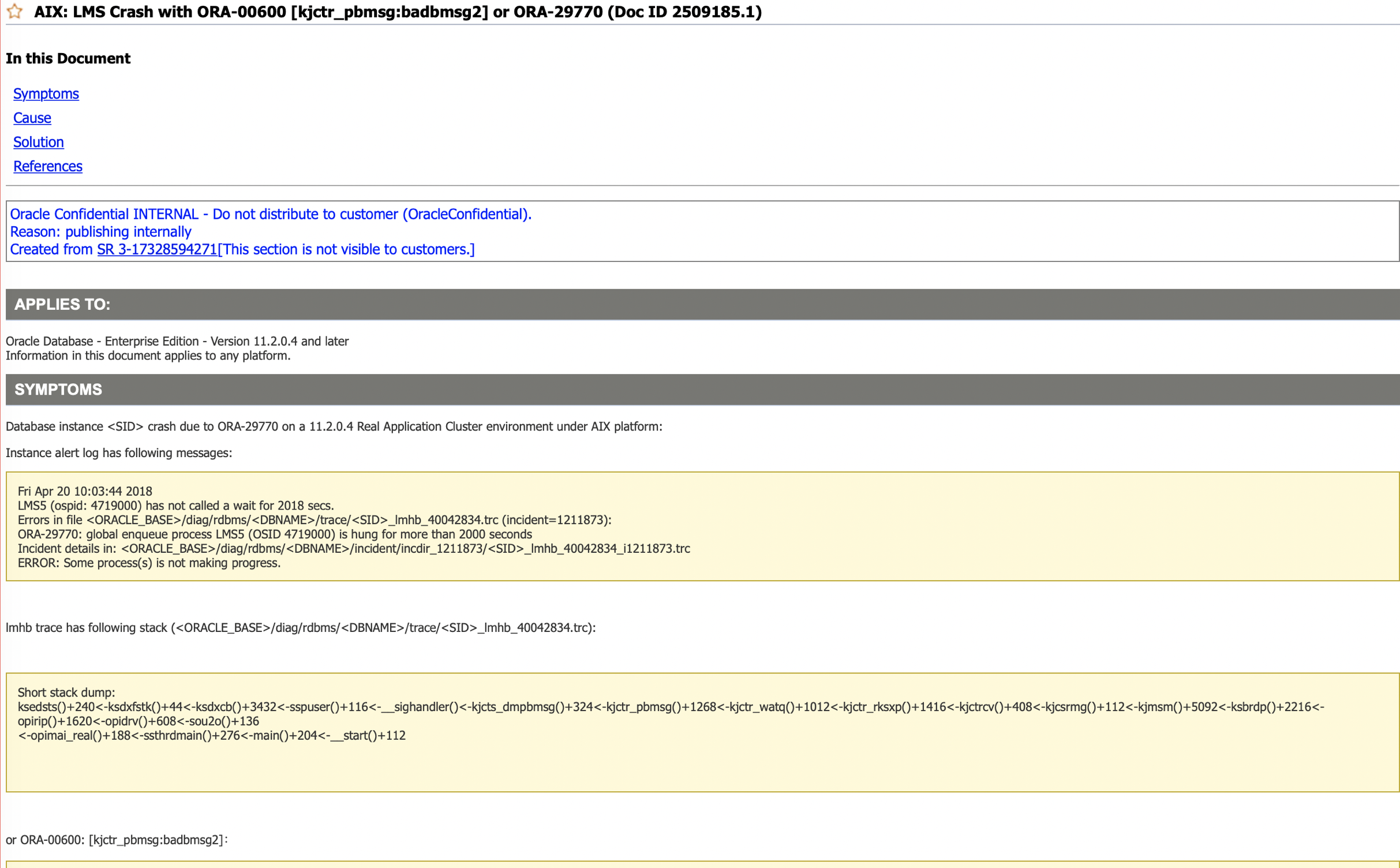The image size is (1400, 868).
Task: Follow the References link
Action: tap(48, 166)
